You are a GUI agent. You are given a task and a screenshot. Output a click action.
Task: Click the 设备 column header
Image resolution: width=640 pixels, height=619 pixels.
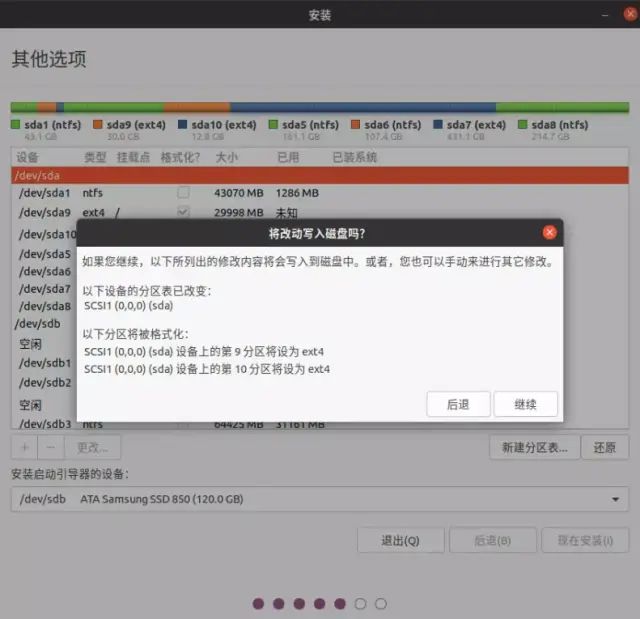pyautogui.click(x=28, y=157)
